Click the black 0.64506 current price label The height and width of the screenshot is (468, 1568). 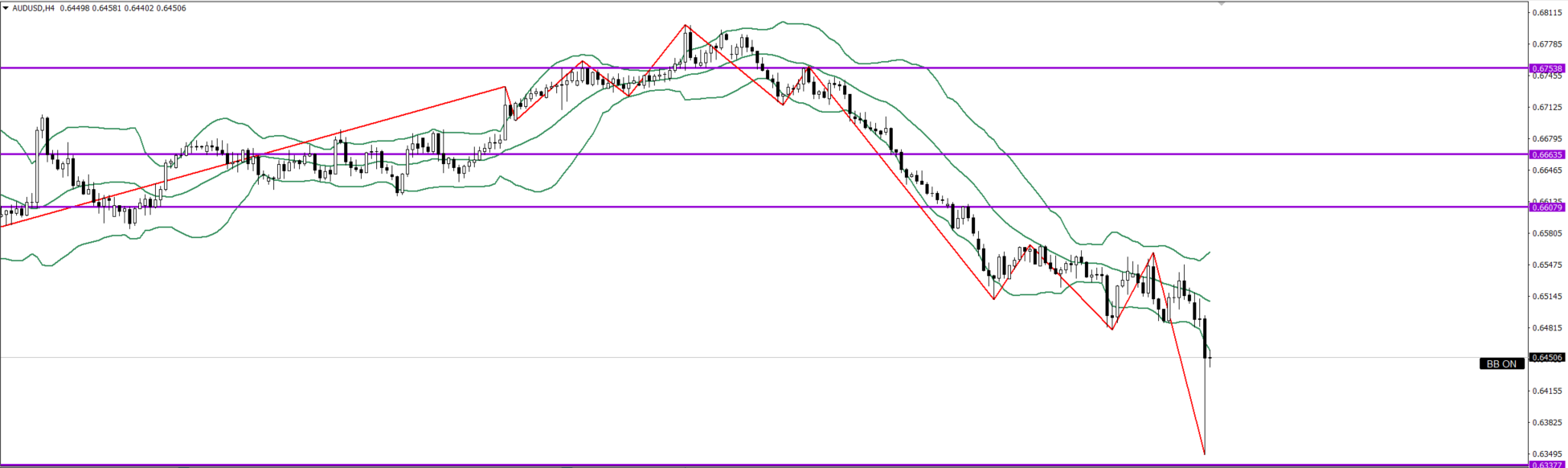pos(1547,358)
